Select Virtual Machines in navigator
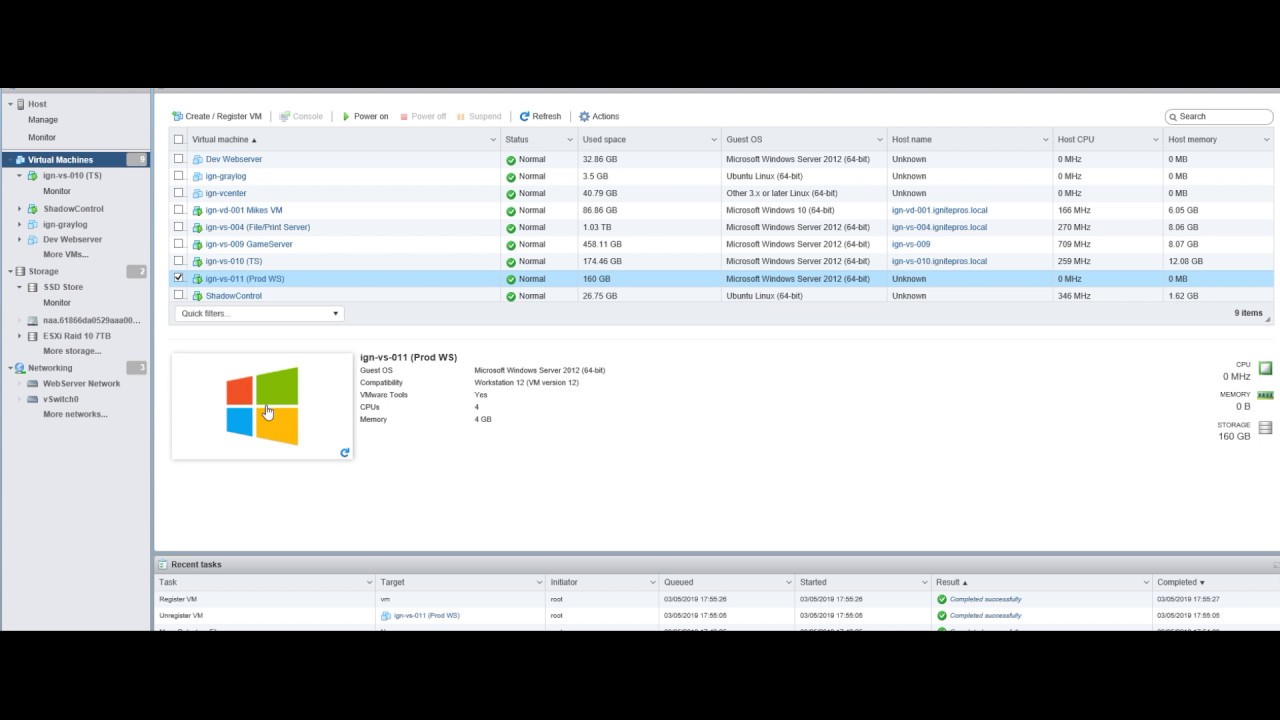 (x=60, y=160)
